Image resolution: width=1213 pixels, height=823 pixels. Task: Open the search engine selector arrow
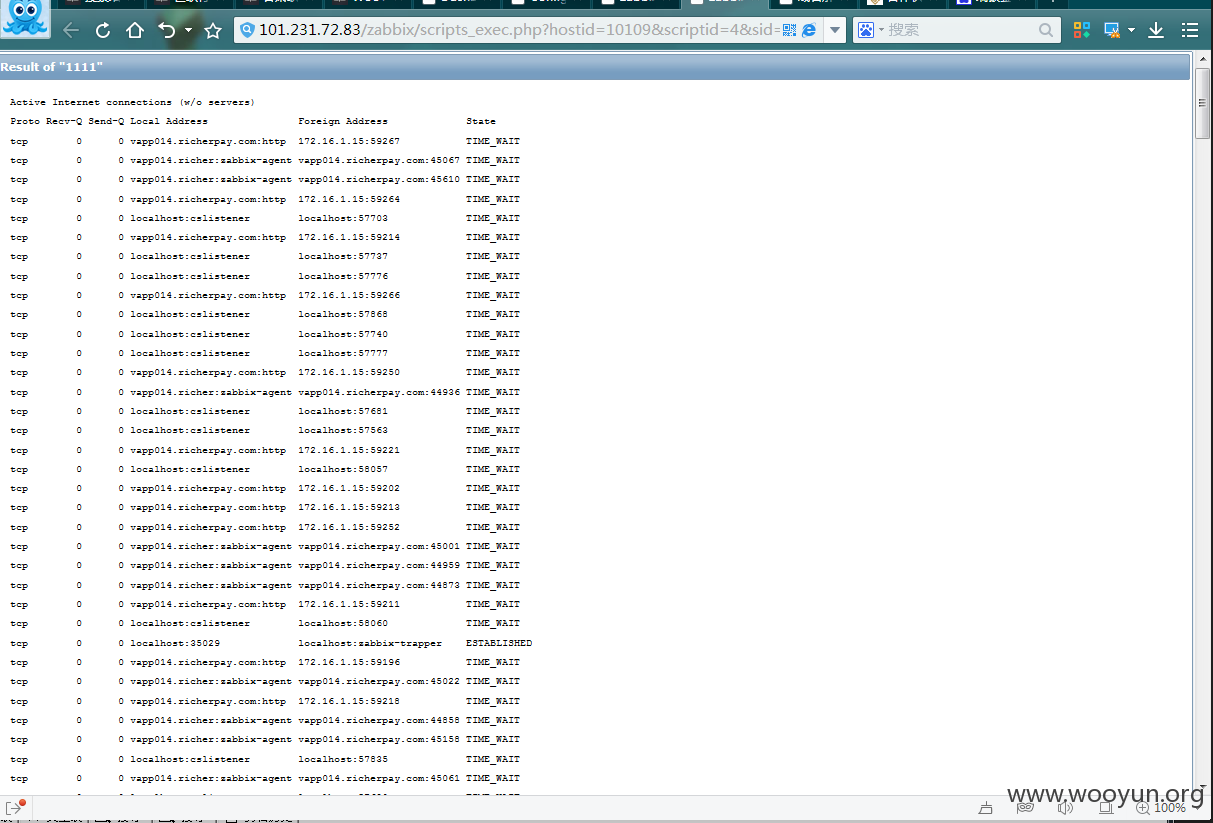(x=881, y=30)
